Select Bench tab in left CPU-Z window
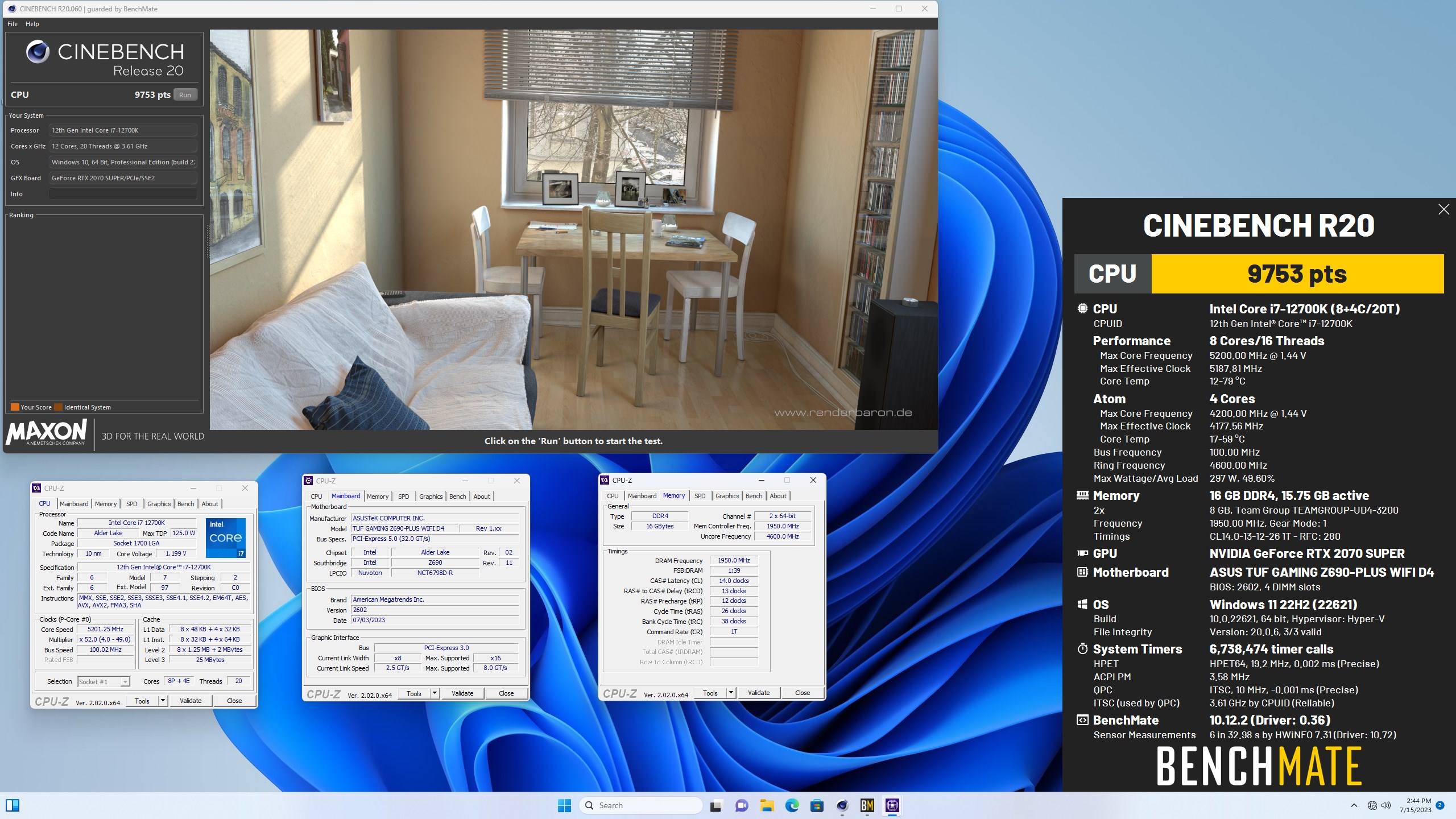Screen dimensions: 1456x819 click(185, 504)
